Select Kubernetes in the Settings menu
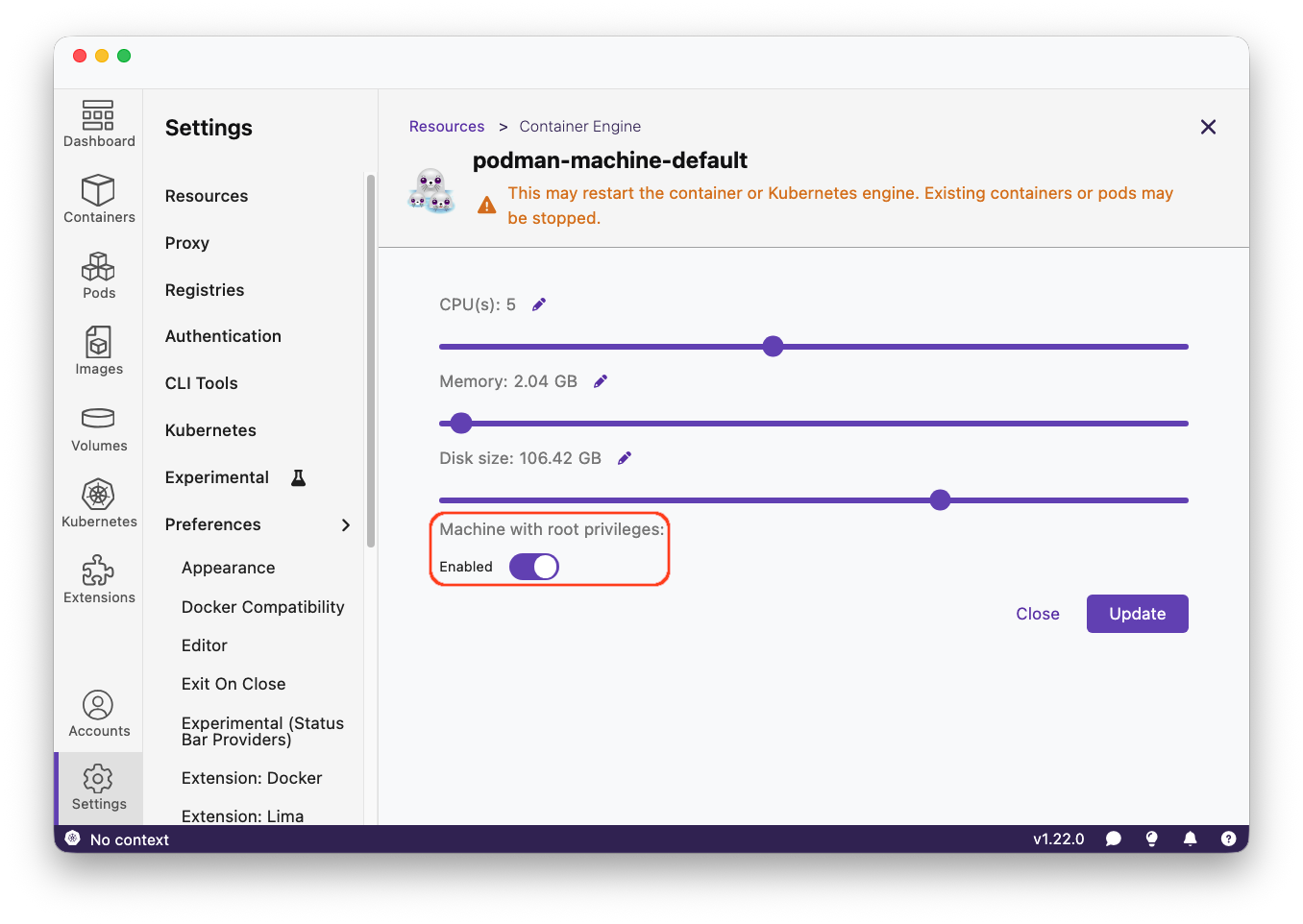Viewport: 1303px width, 924px height. 210,430
